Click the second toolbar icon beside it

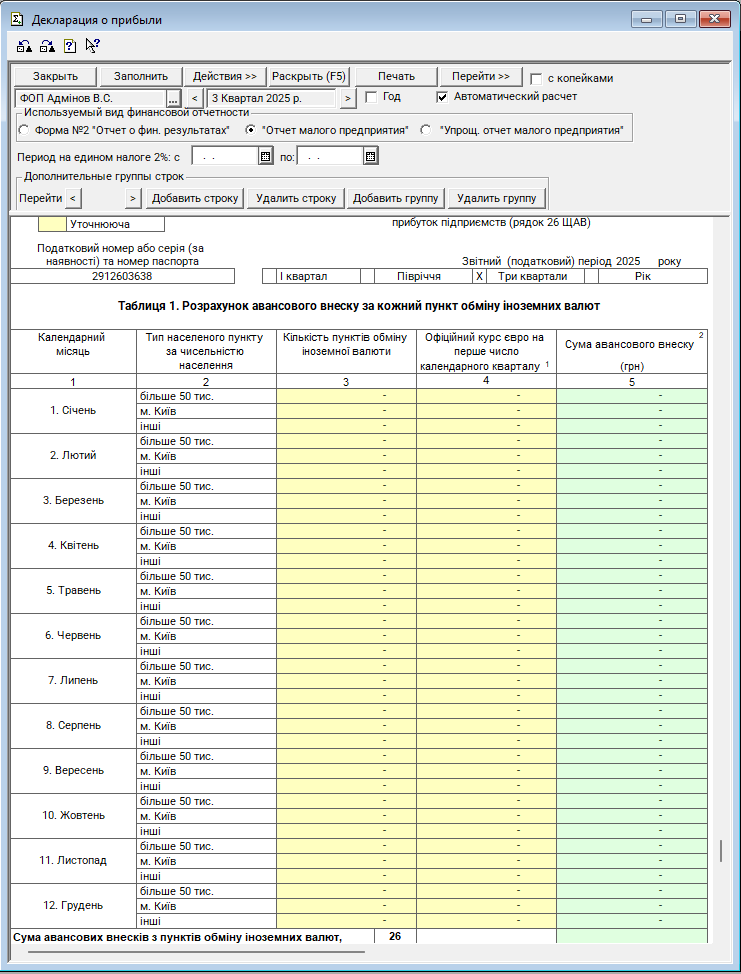(x=46, y=46)
